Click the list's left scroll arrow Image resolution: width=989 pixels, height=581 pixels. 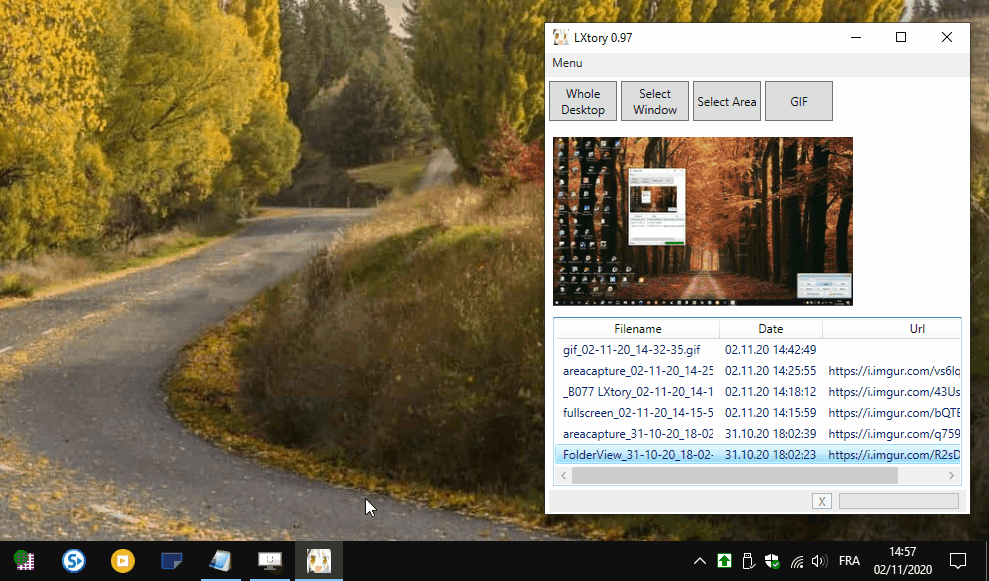point(563,476)
